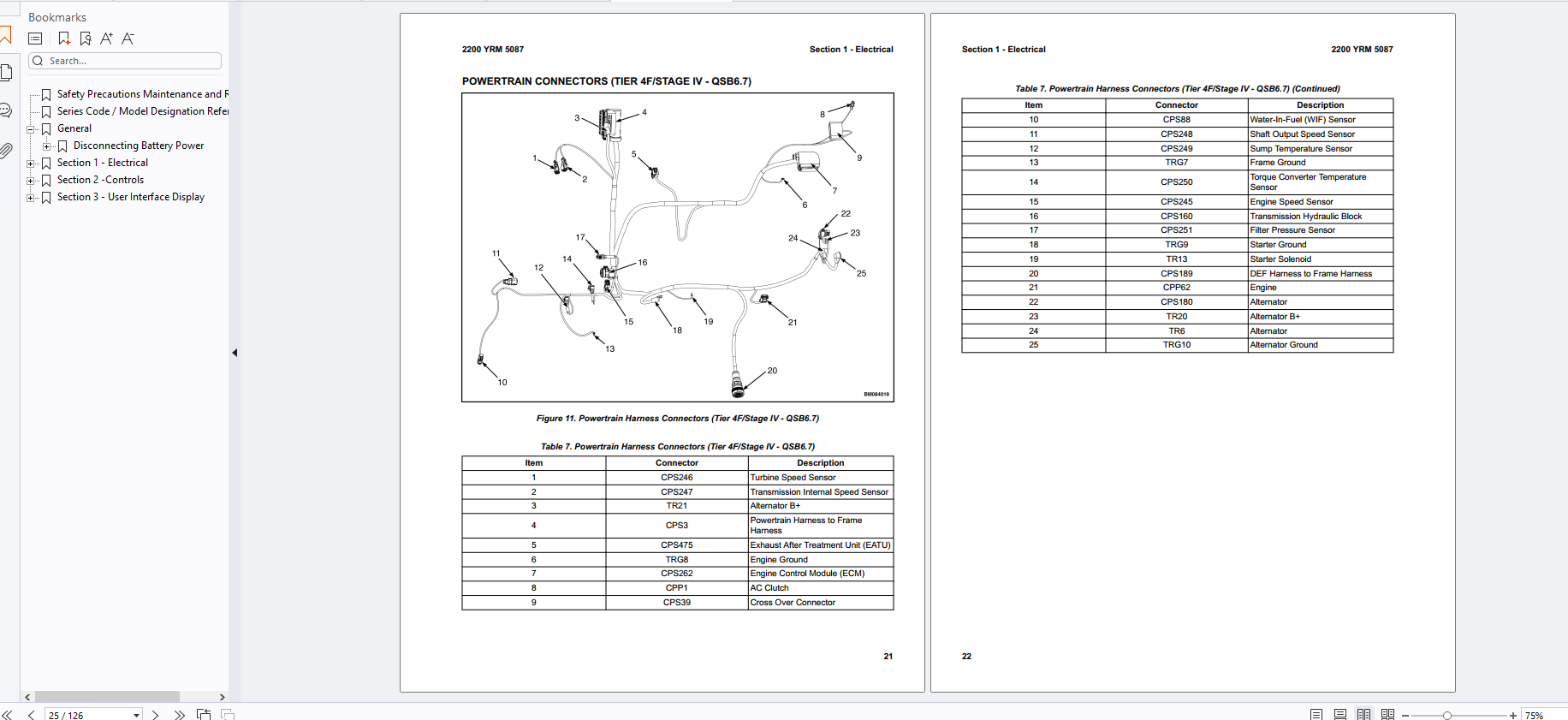Open Series Code / Model Designation bookmark
The height and width of the screenshot is (720, 1568).
142,111
